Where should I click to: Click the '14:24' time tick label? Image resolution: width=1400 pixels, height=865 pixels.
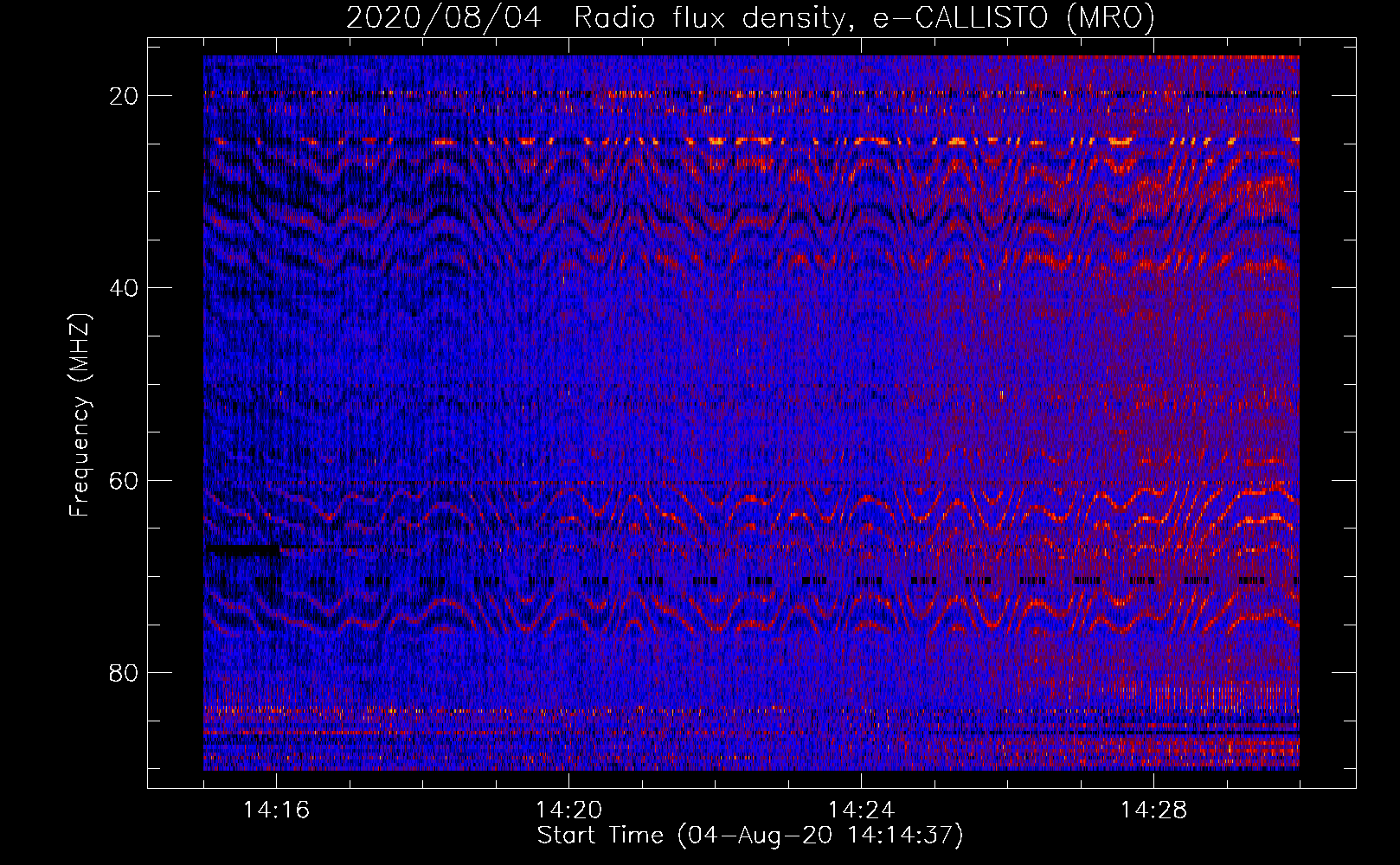(x=861, y=811)
